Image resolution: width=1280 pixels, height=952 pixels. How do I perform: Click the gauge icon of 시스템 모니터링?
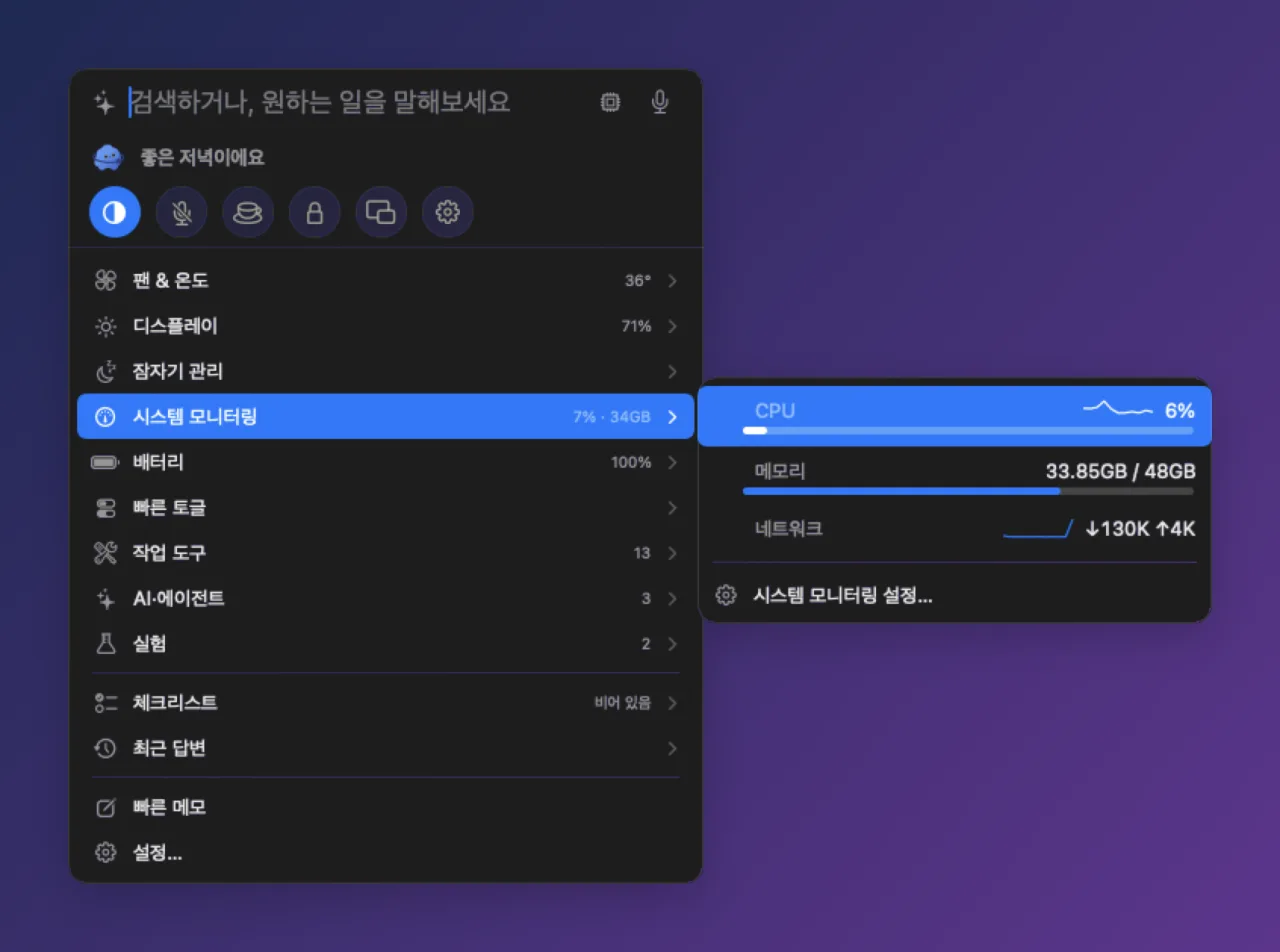click(106, 417)
